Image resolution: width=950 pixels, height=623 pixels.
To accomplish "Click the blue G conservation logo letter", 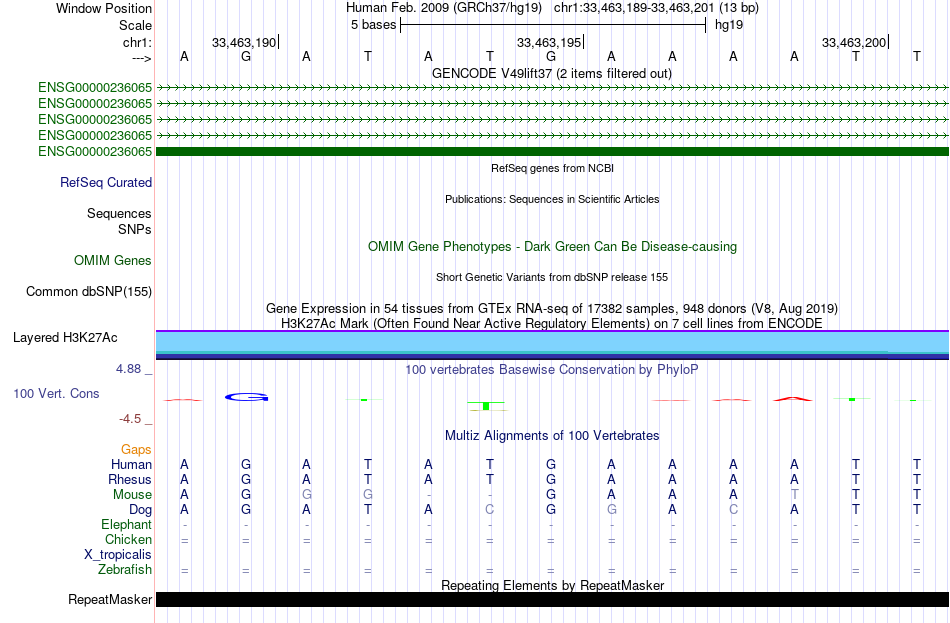I will 247,397.
